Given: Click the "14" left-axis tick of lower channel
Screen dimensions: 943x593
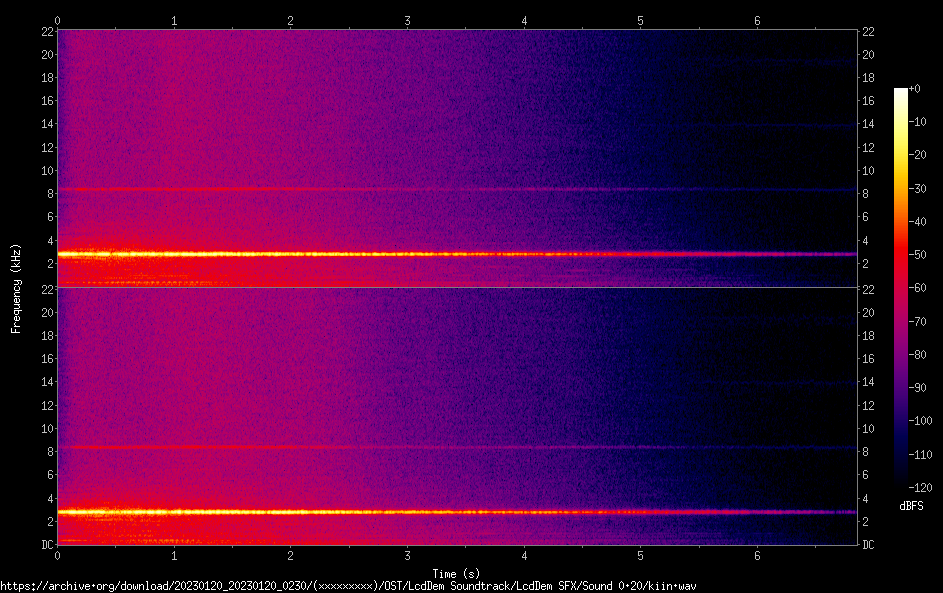Looking at the screenshot, I should click(45, 382).
